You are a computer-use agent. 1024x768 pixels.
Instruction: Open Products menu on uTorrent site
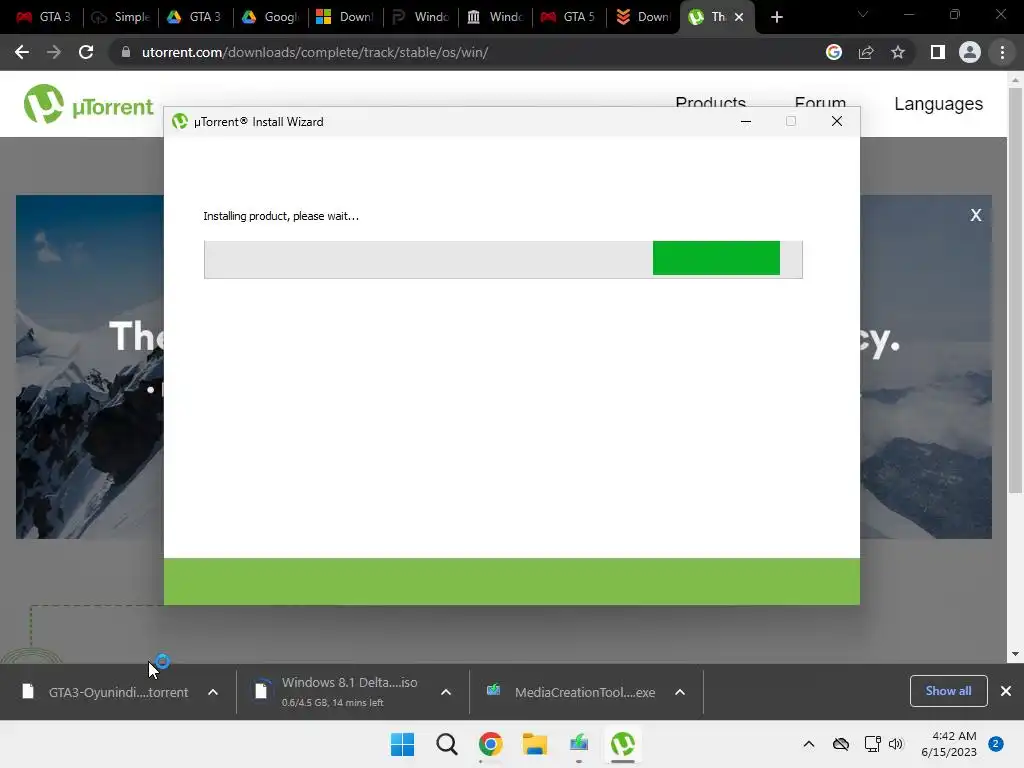click(711, 102)
